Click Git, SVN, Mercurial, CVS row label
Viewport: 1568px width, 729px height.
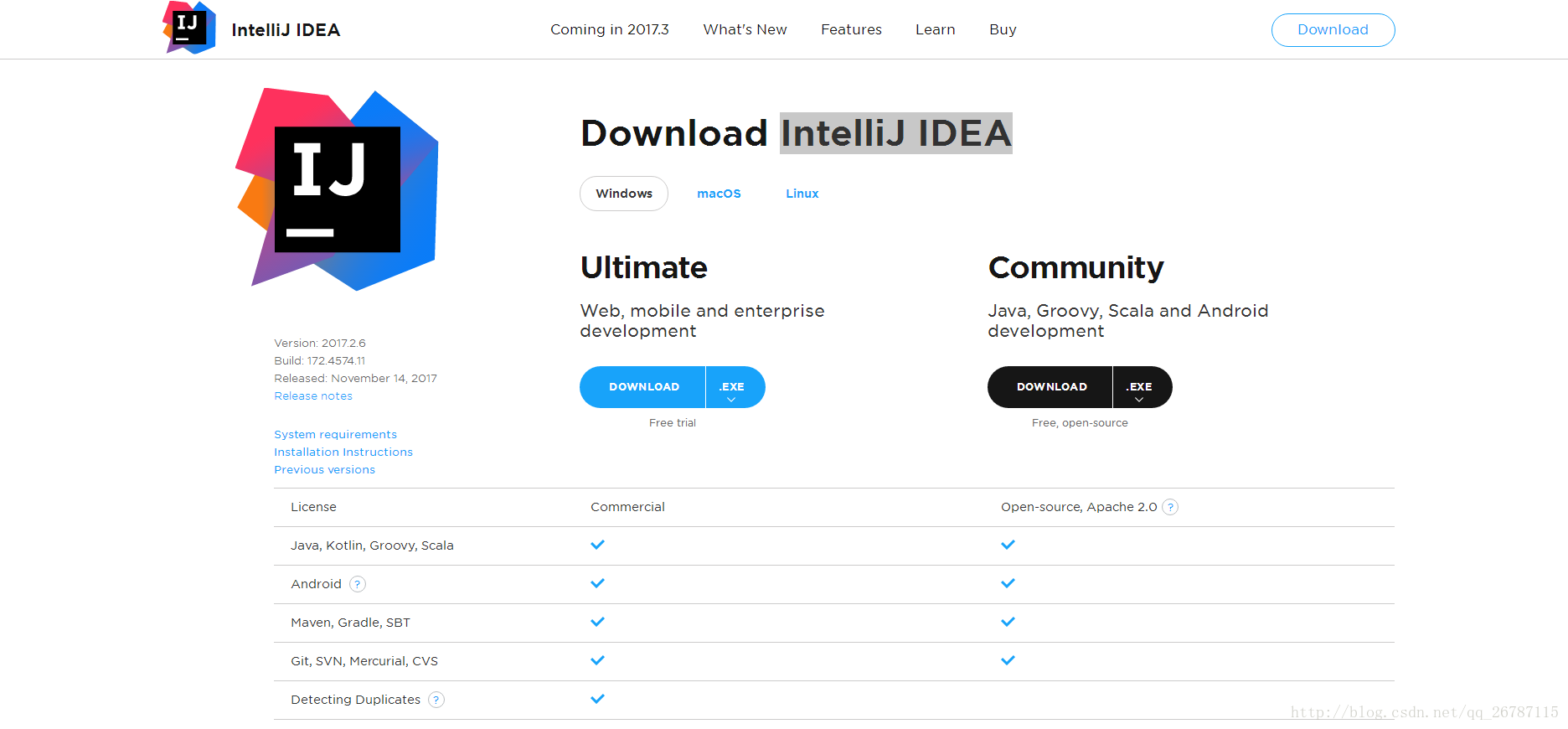click(x=364, y=661)
